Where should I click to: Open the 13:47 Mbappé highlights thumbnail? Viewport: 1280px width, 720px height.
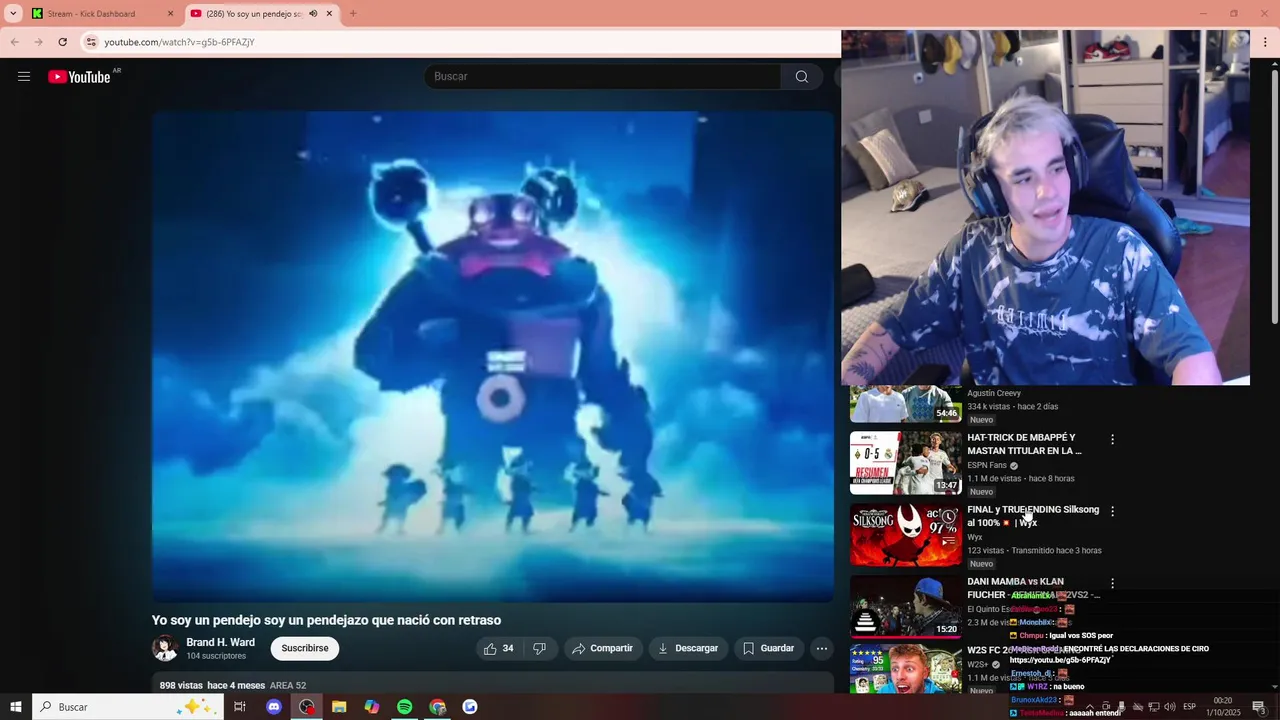pos(906,463)
